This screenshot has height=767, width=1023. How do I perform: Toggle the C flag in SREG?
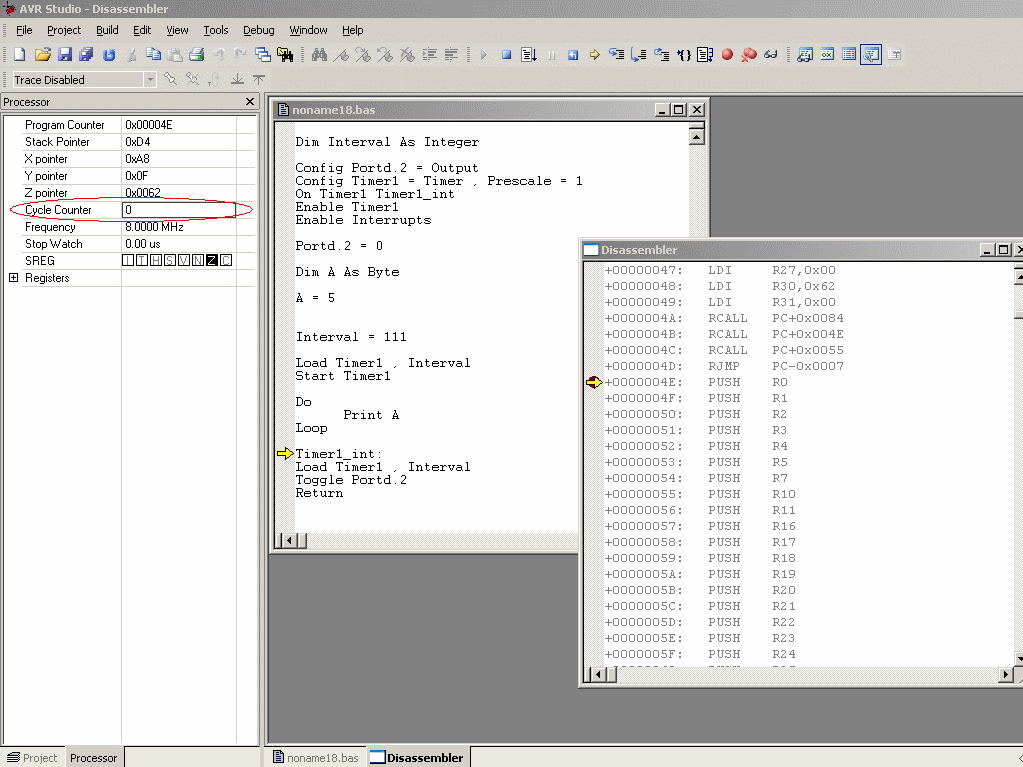point(226,261)
